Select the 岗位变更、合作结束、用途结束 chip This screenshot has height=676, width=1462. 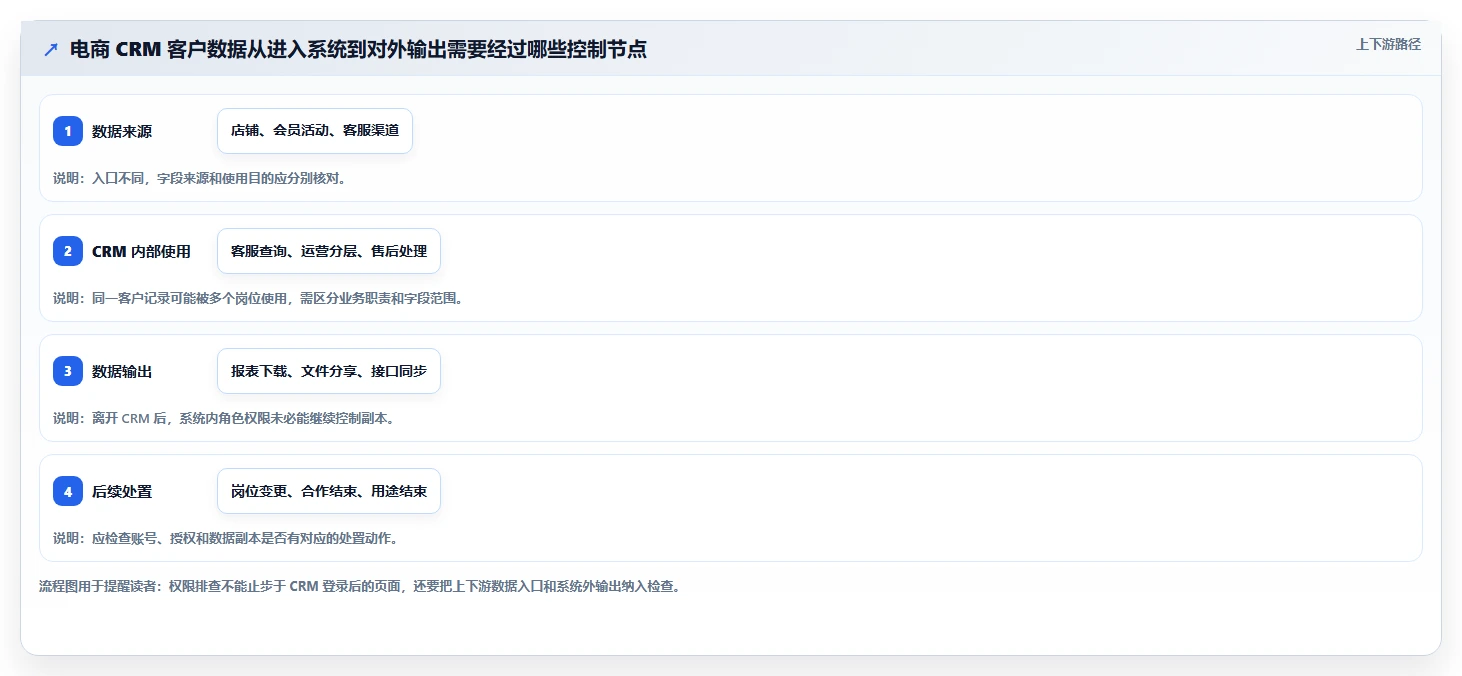(329, 491)
